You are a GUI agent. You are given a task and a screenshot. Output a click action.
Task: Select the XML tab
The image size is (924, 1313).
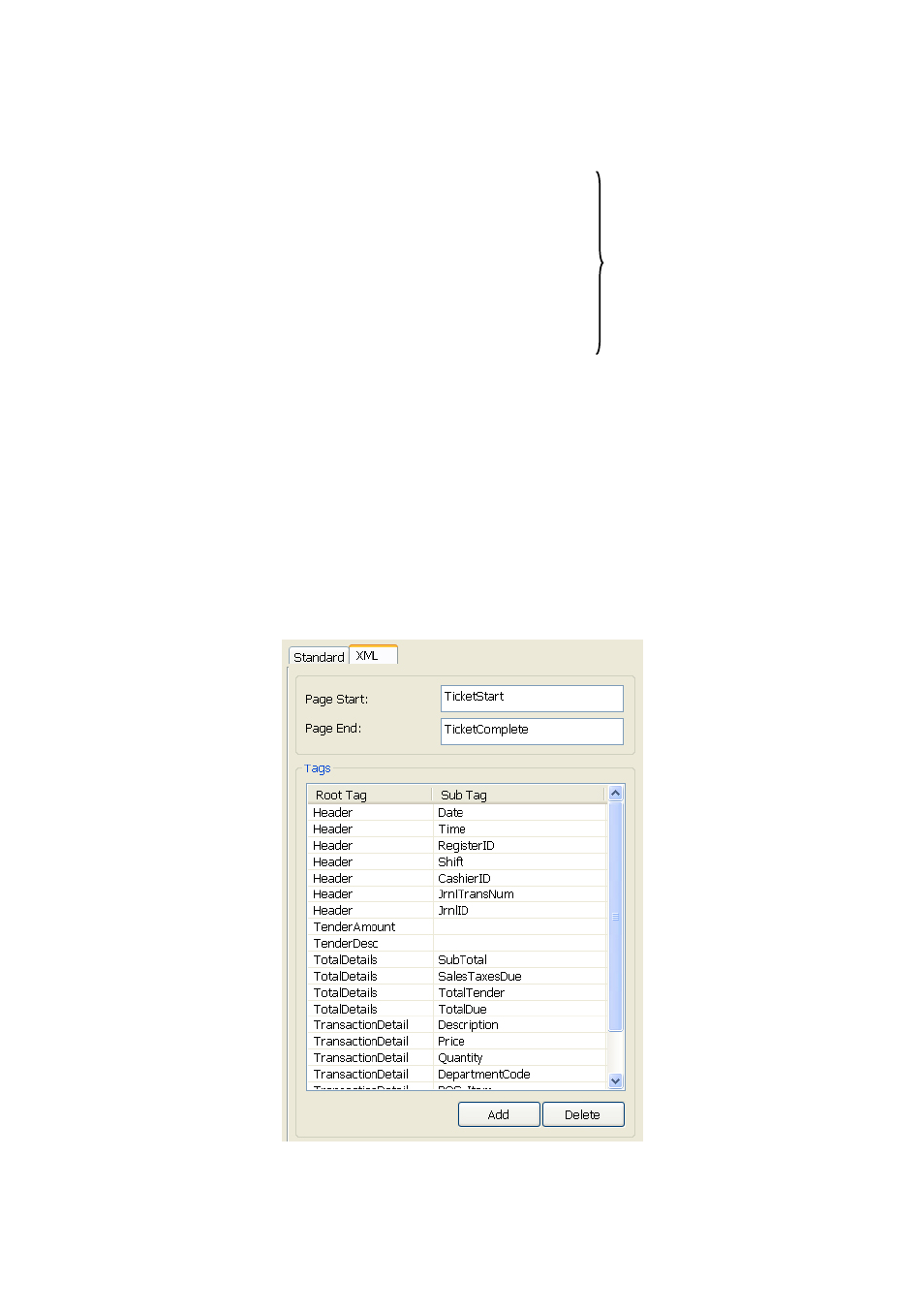coord(373,655)
